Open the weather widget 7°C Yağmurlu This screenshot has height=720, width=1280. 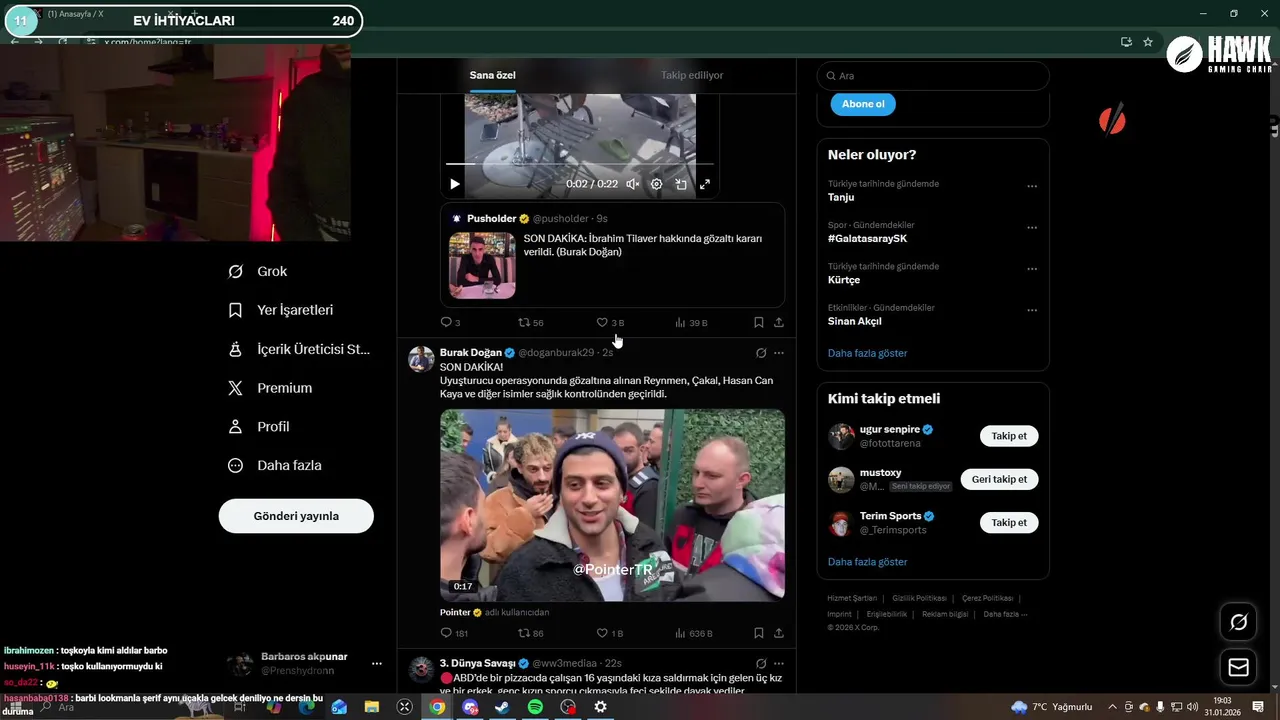(x=1052, y=707)
